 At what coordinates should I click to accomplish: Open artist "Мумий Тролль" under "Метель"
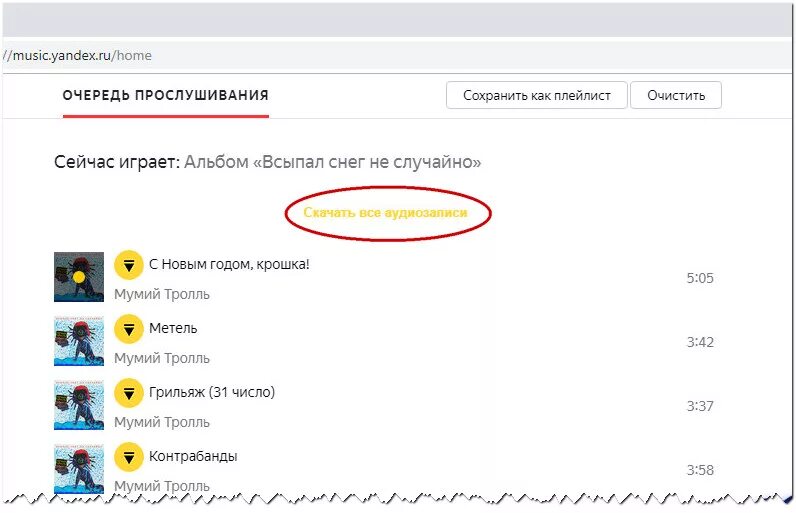(x=161, y=358)
